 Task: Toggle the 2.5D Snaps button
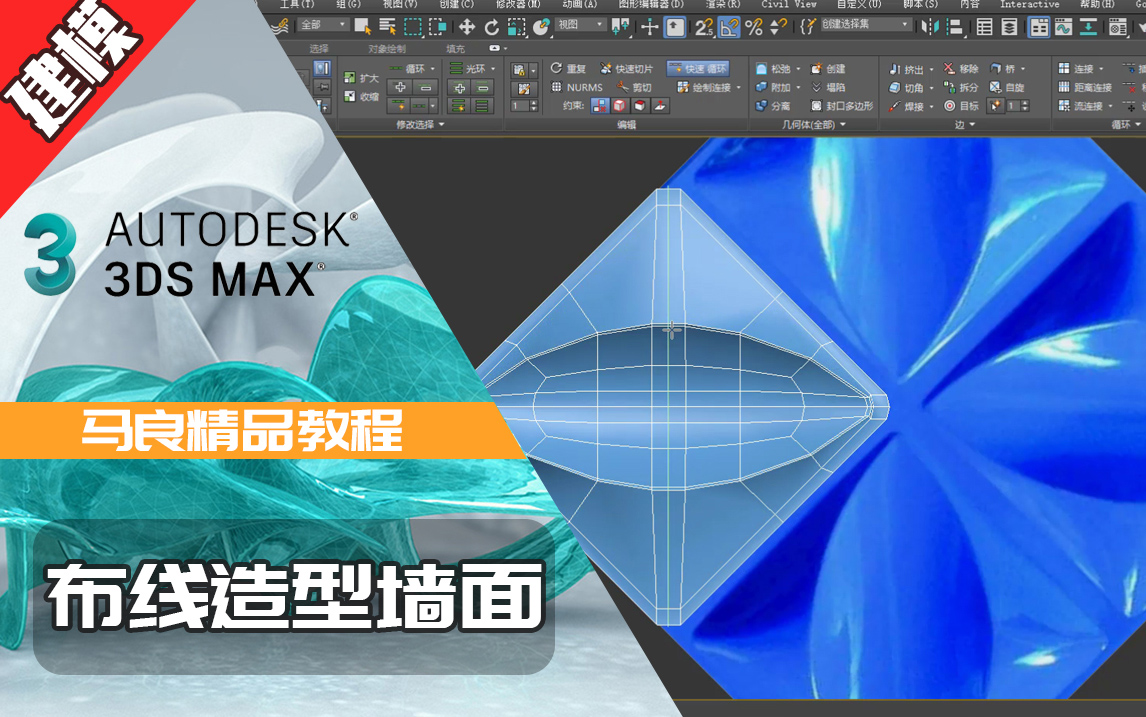click(703, 28)
